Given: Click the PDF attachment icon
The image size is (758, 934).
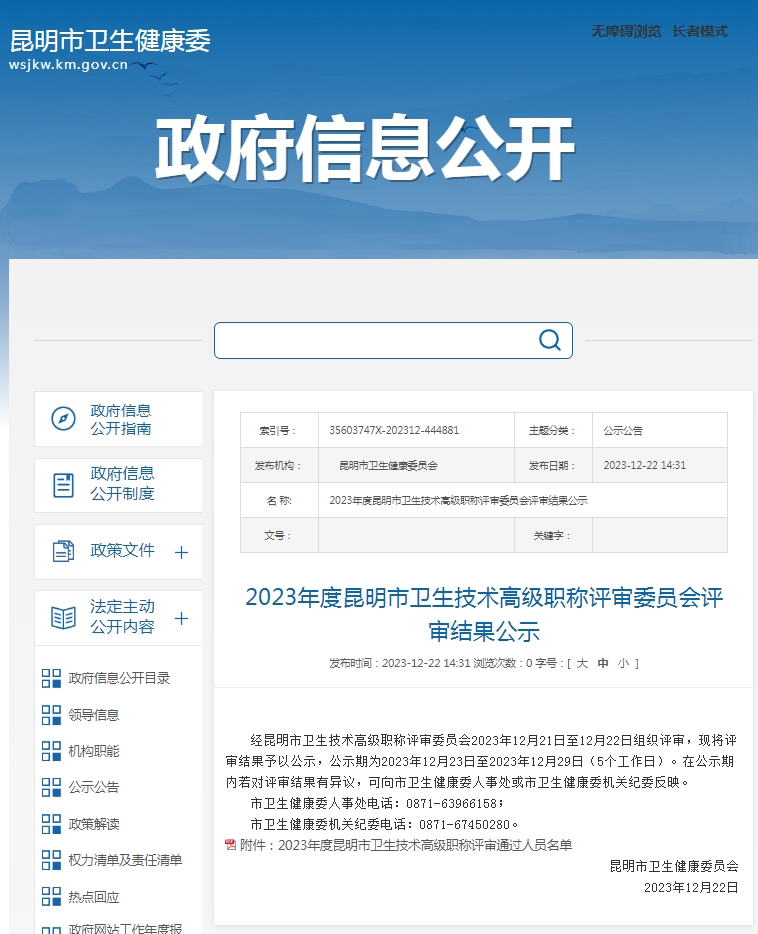Looking at the screenshot, I should [230, 845].
